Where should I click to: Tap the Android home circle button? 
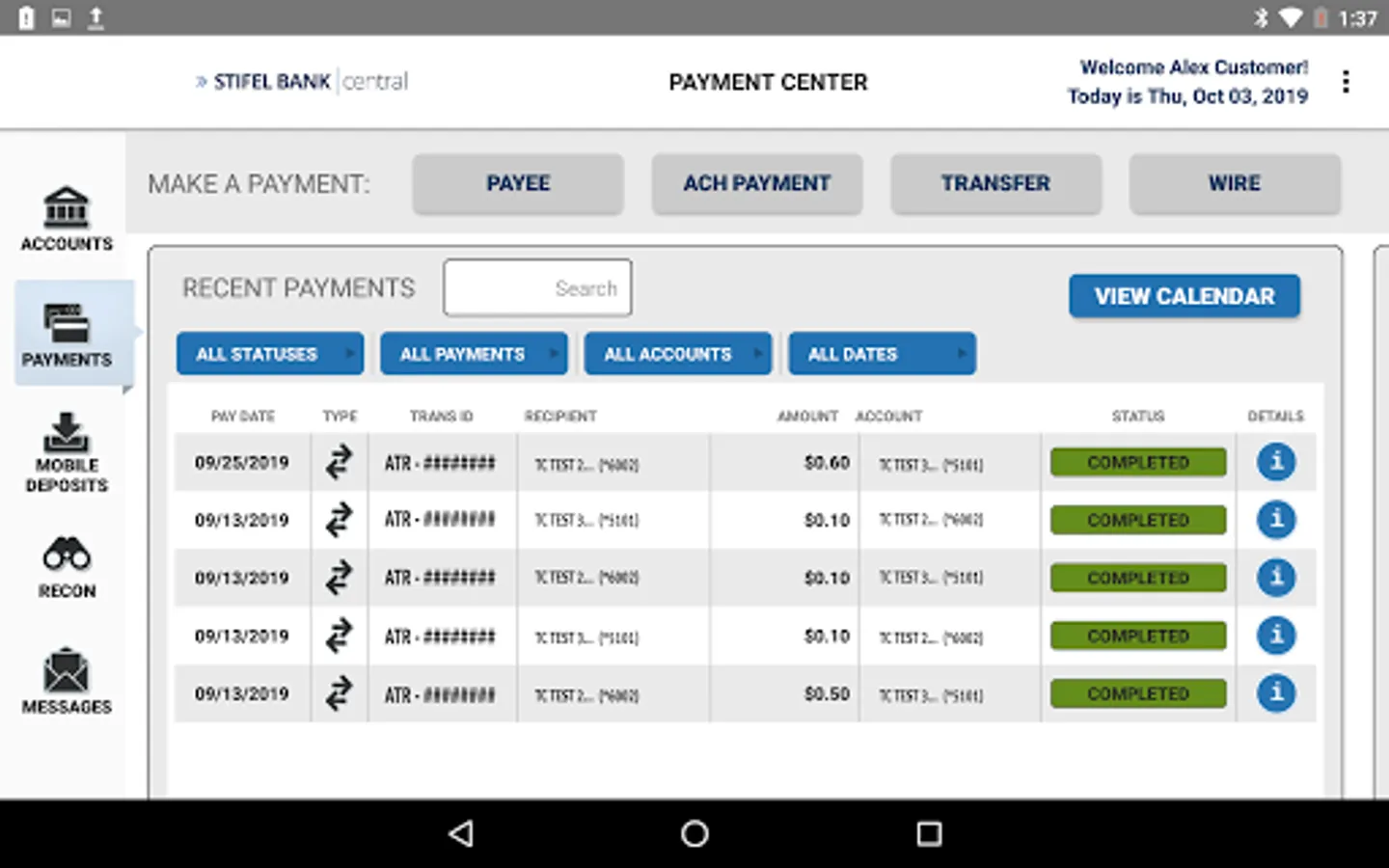coord(694,833)
